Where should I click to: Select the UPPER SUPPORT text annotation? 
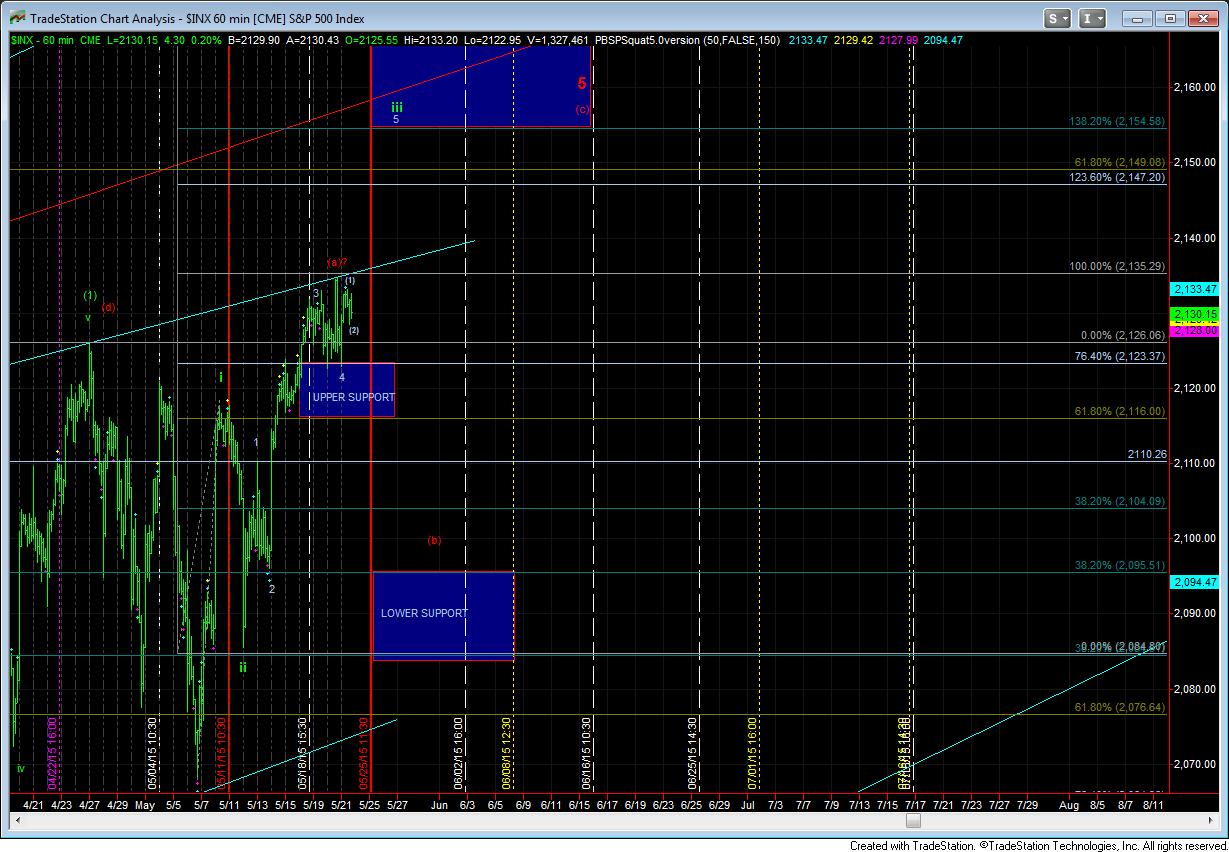tap(353, 397)
